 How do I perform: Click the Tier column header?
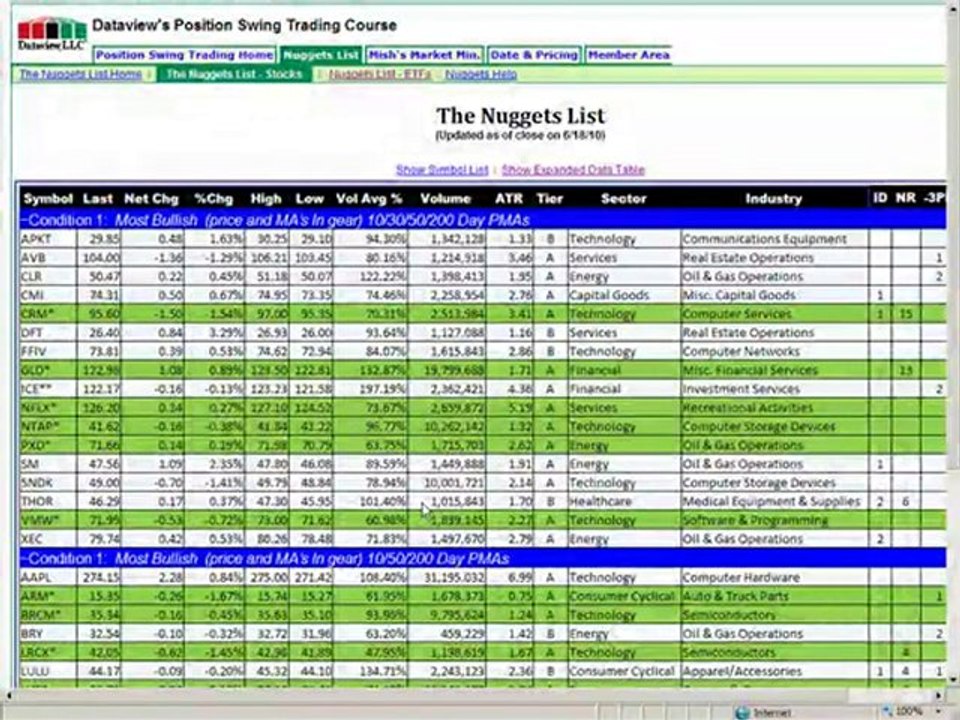coord(549,198)
